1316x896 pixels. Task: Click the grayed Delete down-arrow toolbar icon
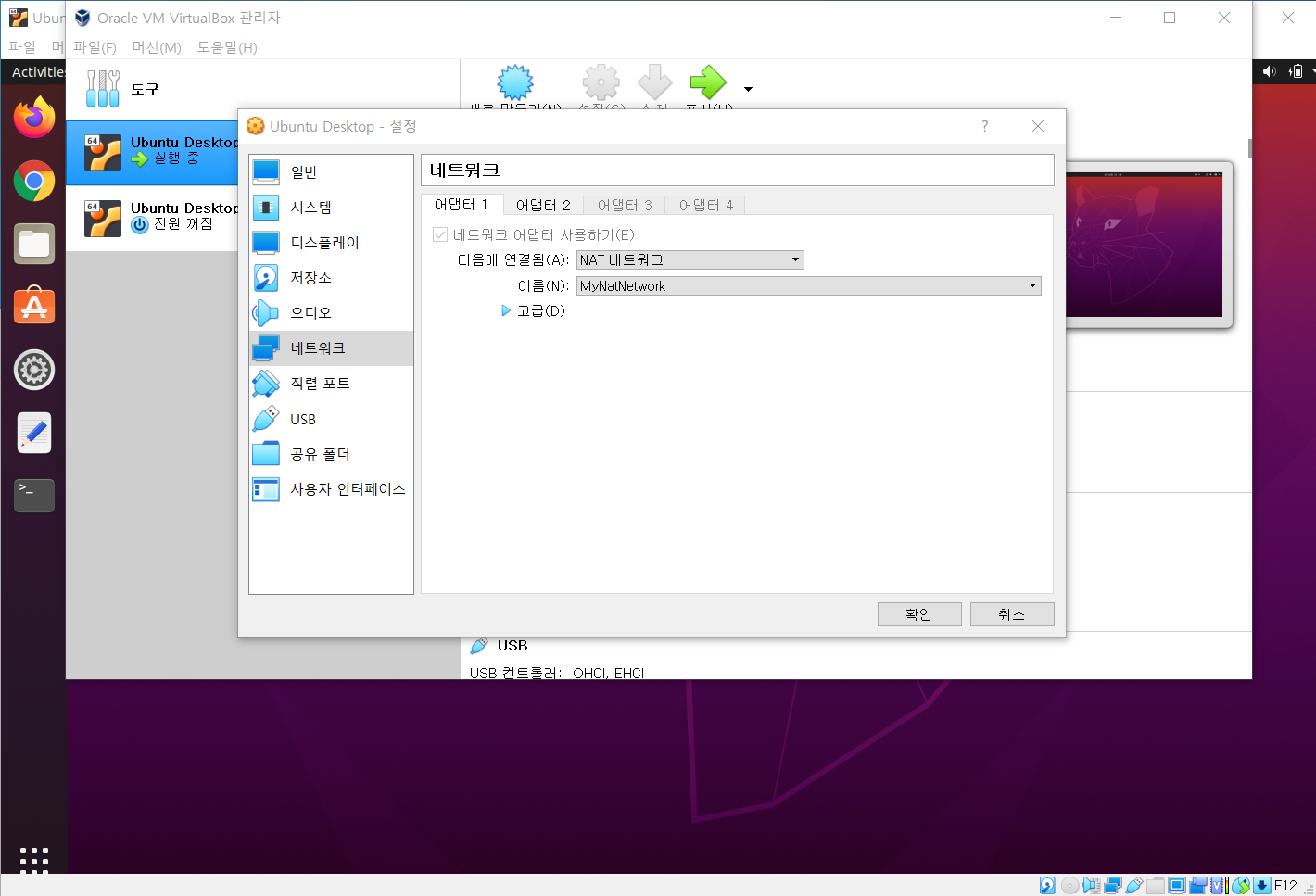click(x=654, y=82)
